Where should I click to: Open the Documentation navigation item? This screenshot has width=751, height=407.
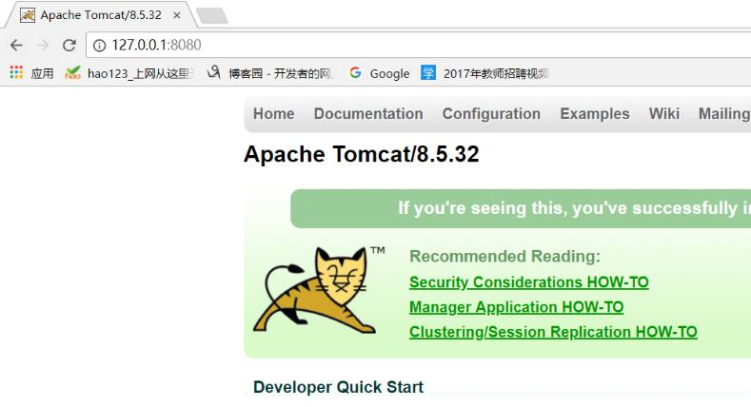368,114
